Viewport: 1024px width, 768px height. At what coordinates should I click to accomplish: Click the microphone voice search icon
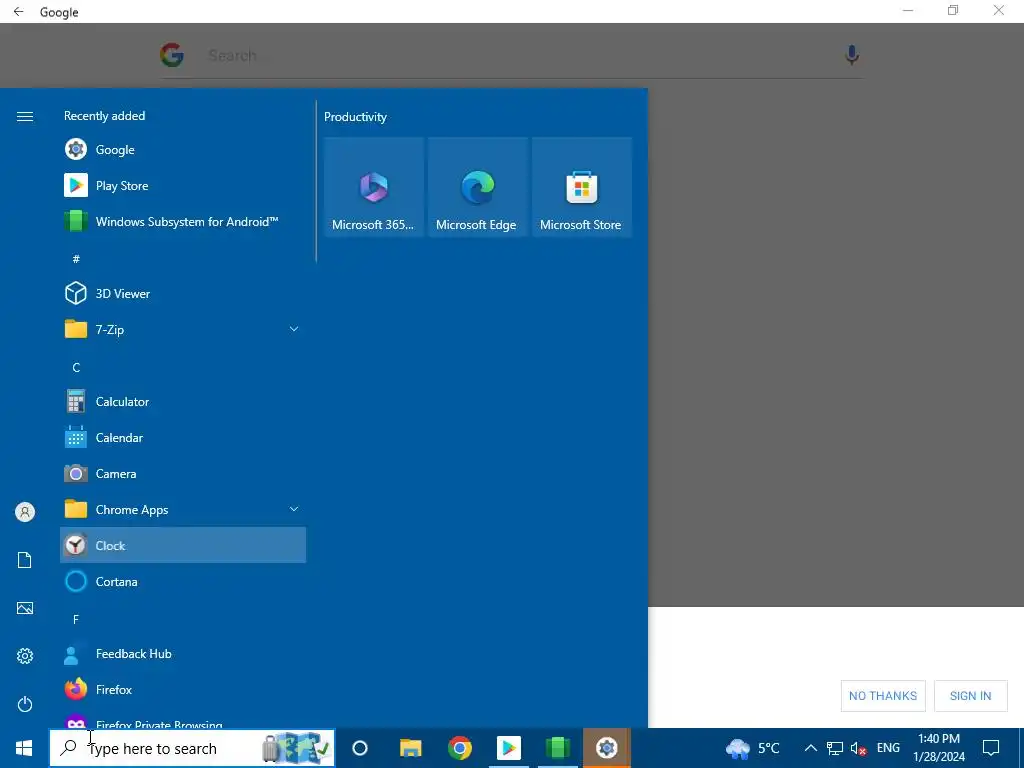(x=852, y=56)
